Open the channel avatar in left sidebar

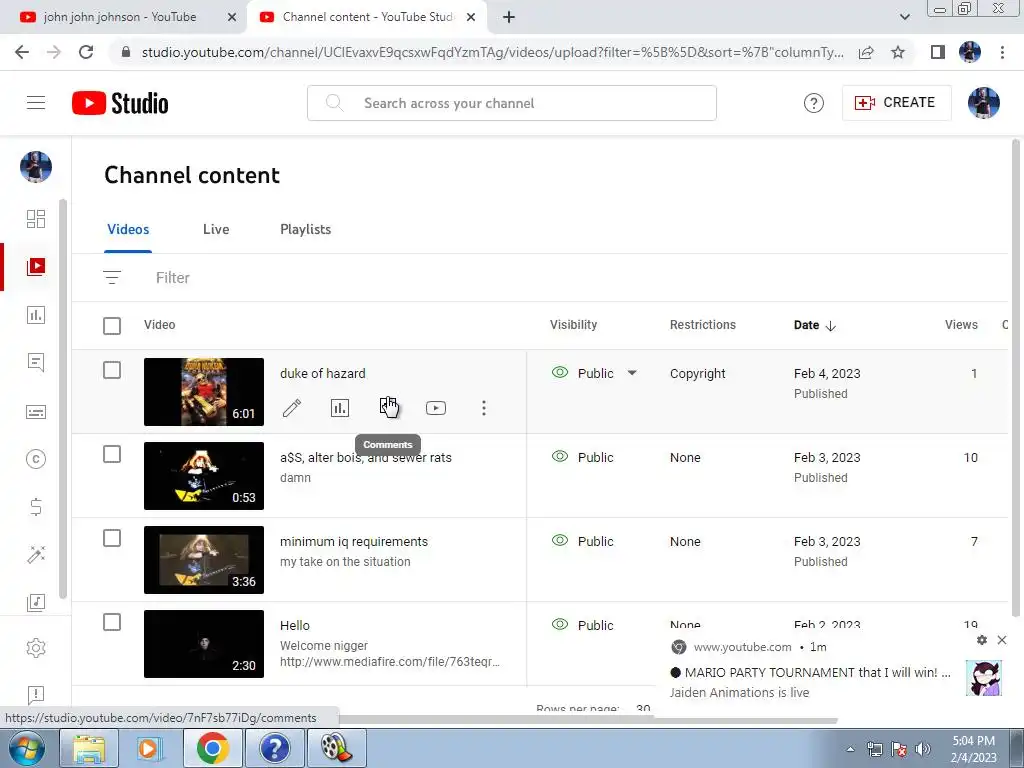coord(36,167)
